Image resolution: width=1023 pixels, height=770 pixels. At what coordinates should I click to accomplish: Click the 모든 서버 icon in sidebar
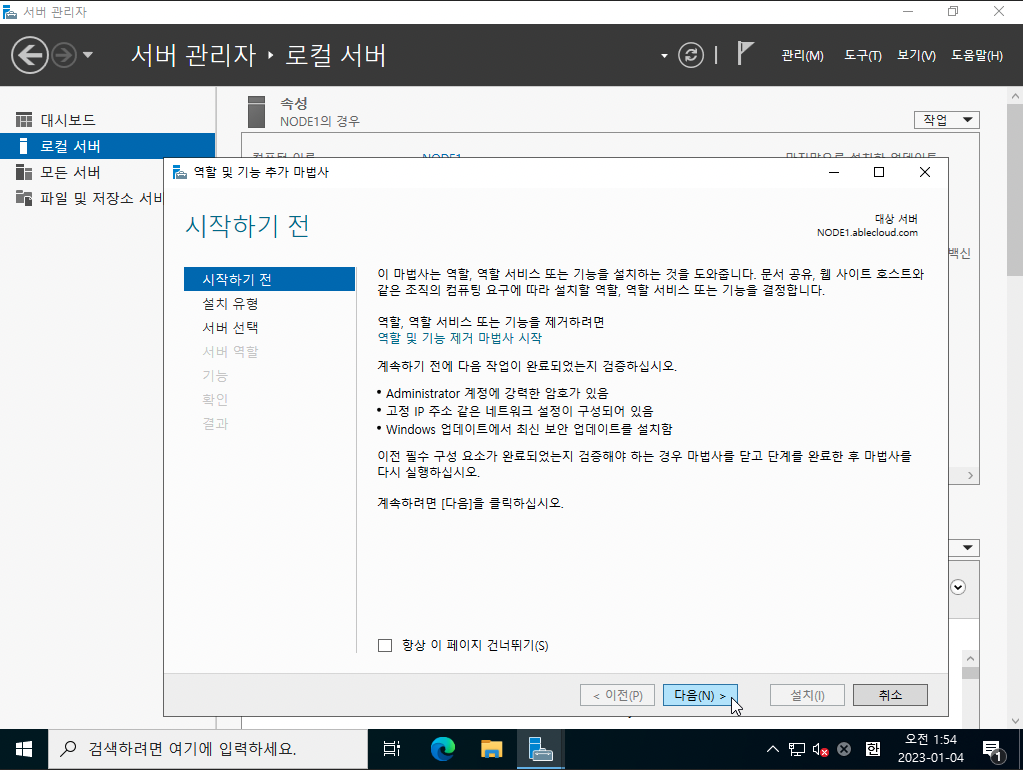[x=24, y=172]
